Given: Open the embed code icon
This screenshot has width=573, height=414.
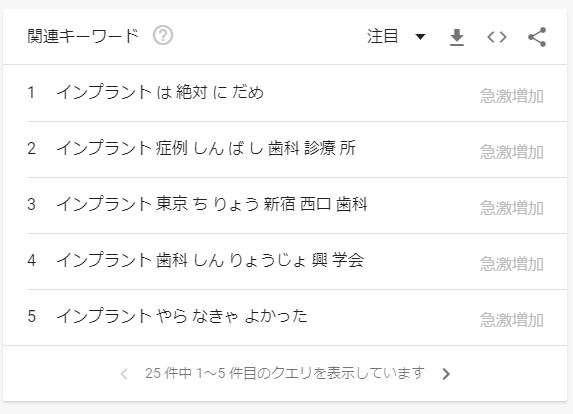Looking at the screenshot, I should point(497,37).
